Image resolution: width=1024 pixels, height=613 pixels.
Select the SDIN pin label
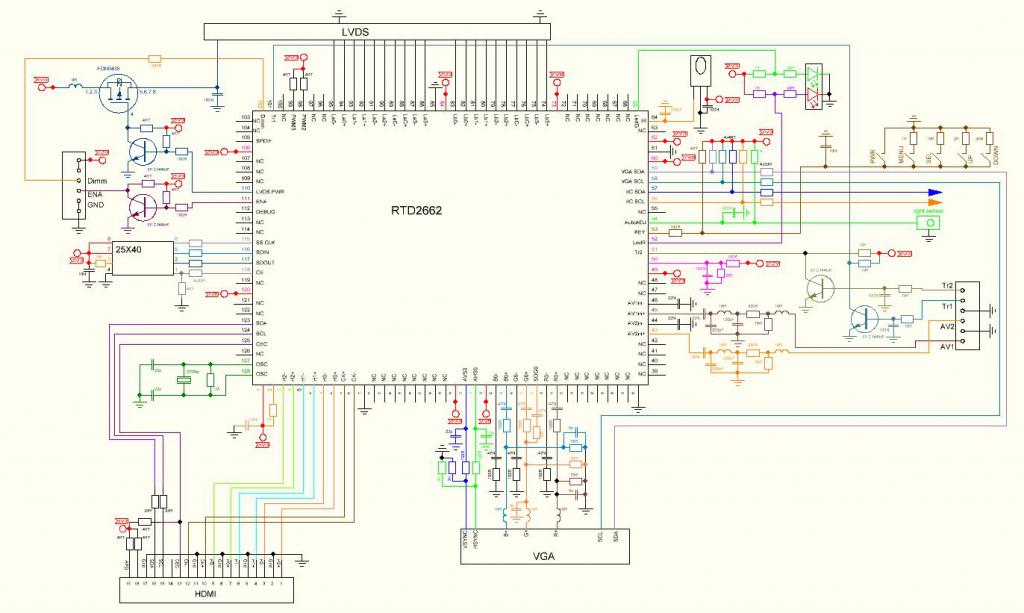(263, 252)
